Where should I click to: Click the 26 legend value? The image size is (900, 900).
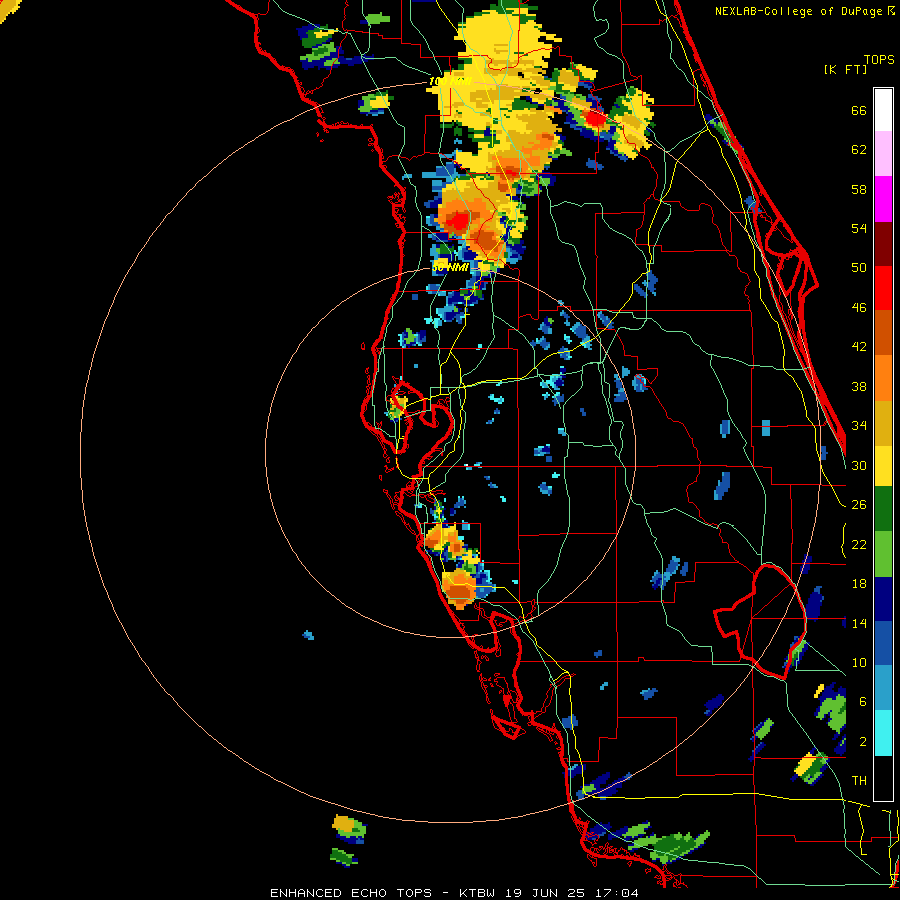859,505
